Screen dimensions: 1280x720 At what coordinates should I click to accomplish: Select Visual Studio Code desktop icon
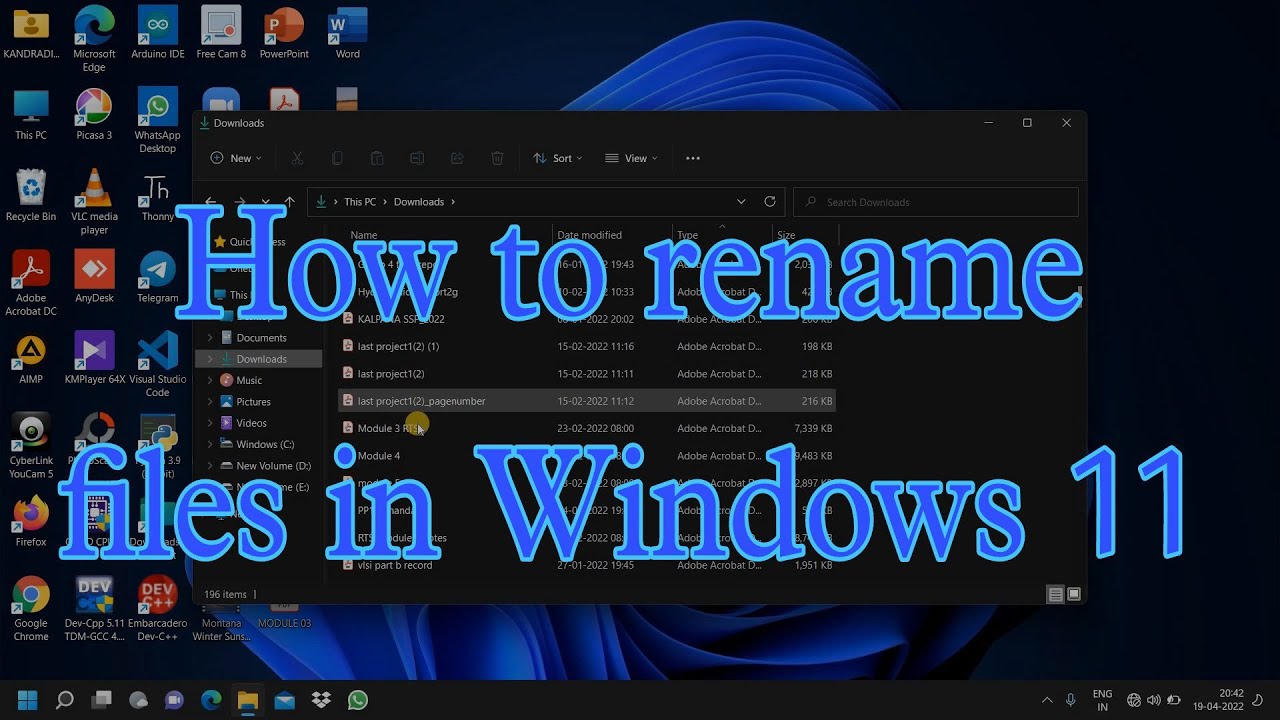pos(158,365)
